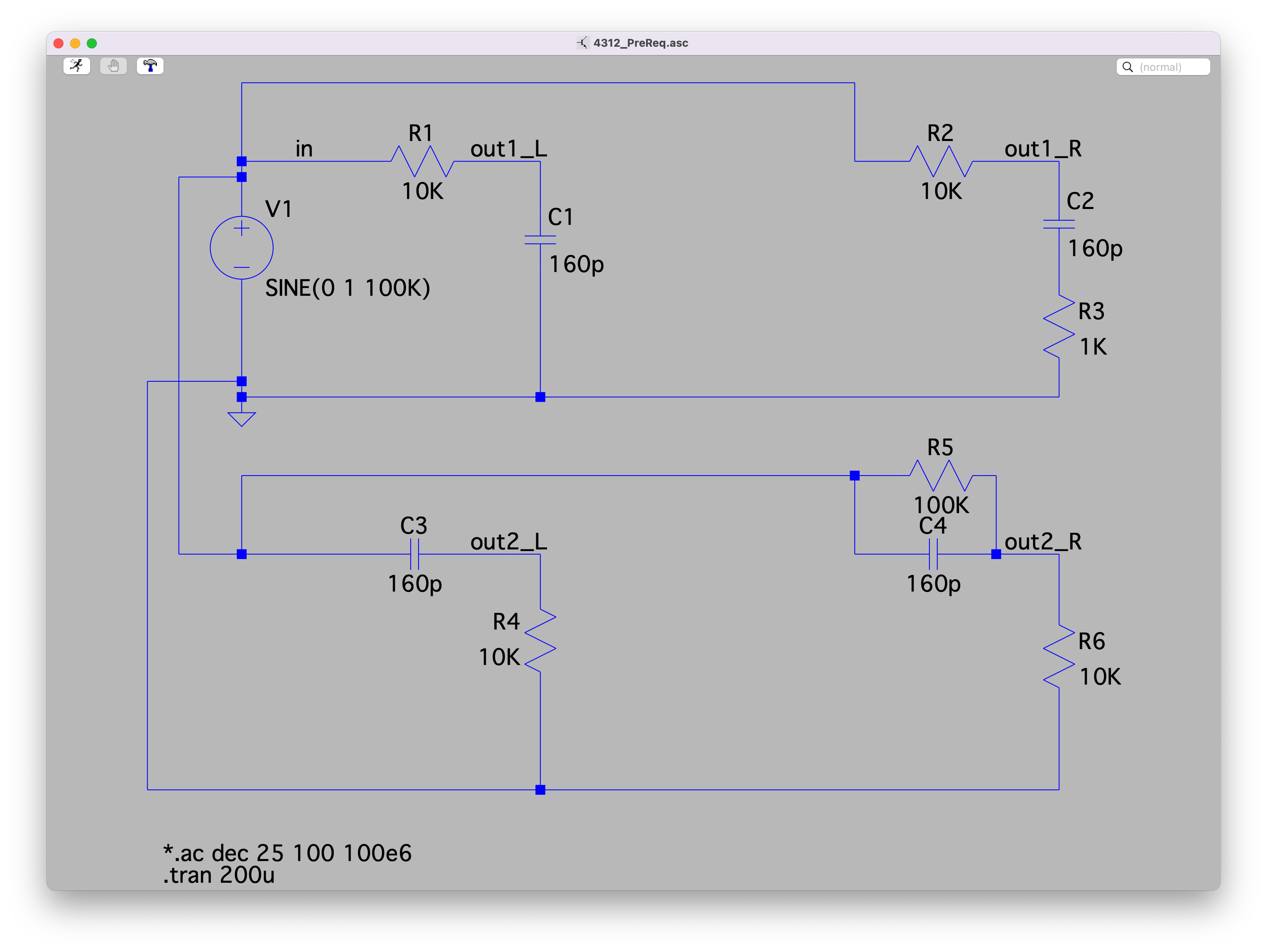This screenshot has width=1267, height=952.
Task: Select the C2 capacitor symbol
Action: [x=1059, y=224]
